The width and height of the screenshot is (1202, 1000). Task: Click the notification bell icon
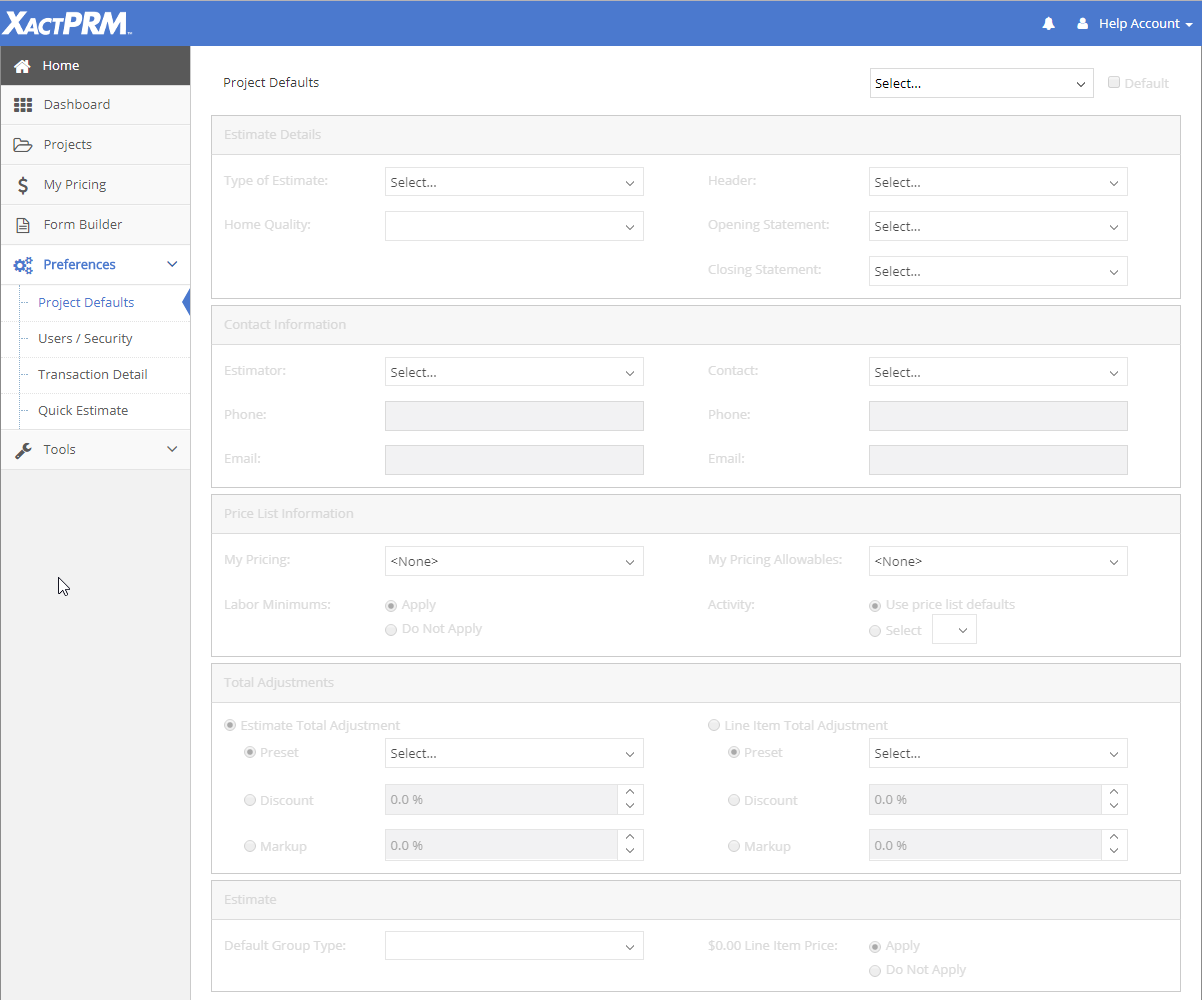[1048, 24]
